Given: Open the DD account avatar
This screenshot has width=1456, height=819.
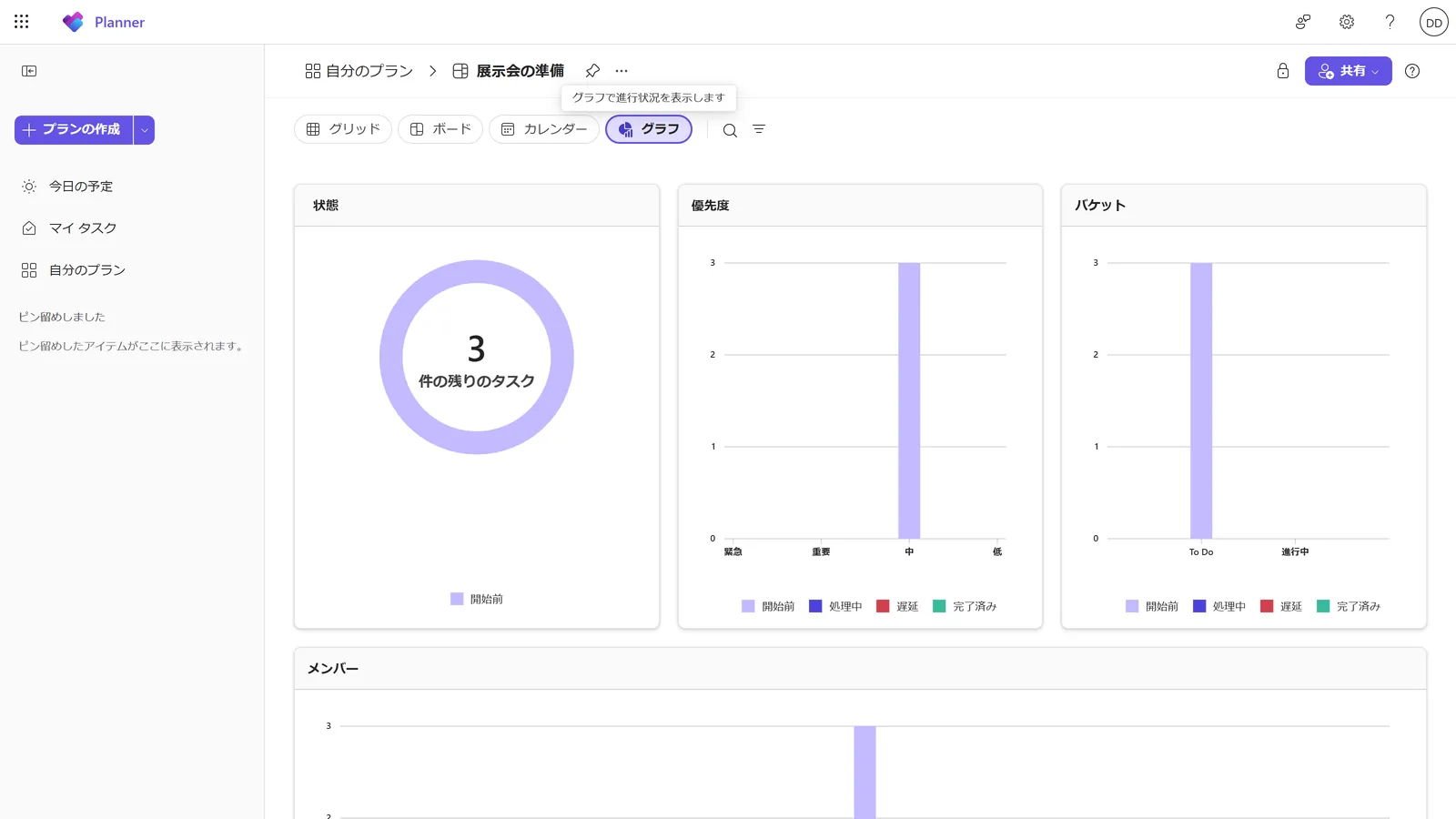Looking at the screenshot, I should point(1434,22).
